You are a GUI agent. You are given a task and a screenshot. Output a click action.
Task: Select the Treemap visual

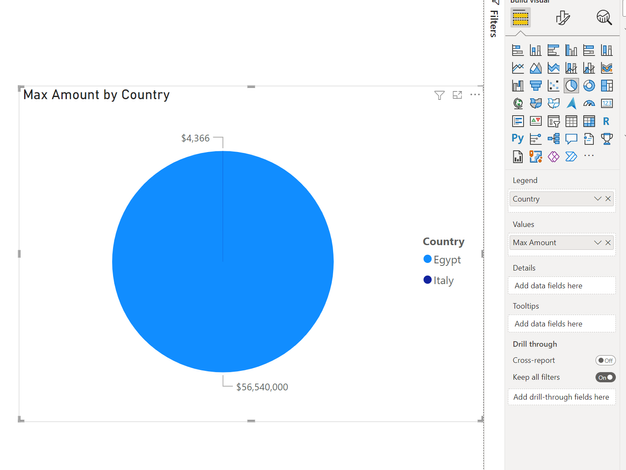pyautogui.click(x=606, y=85)
